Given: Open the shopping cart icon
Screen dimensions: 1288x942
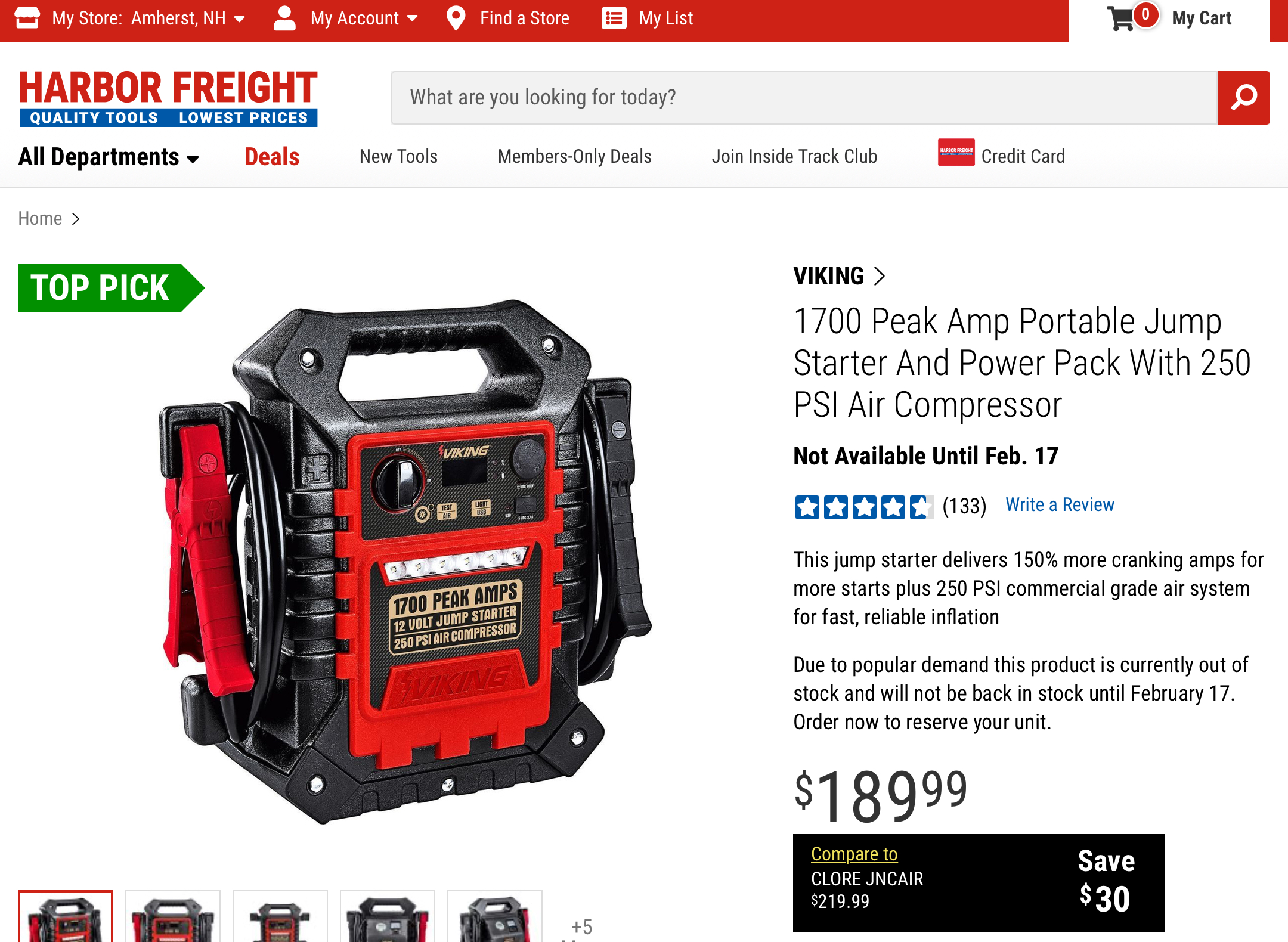Looking at the screenshot, I should coord(1121,18).
